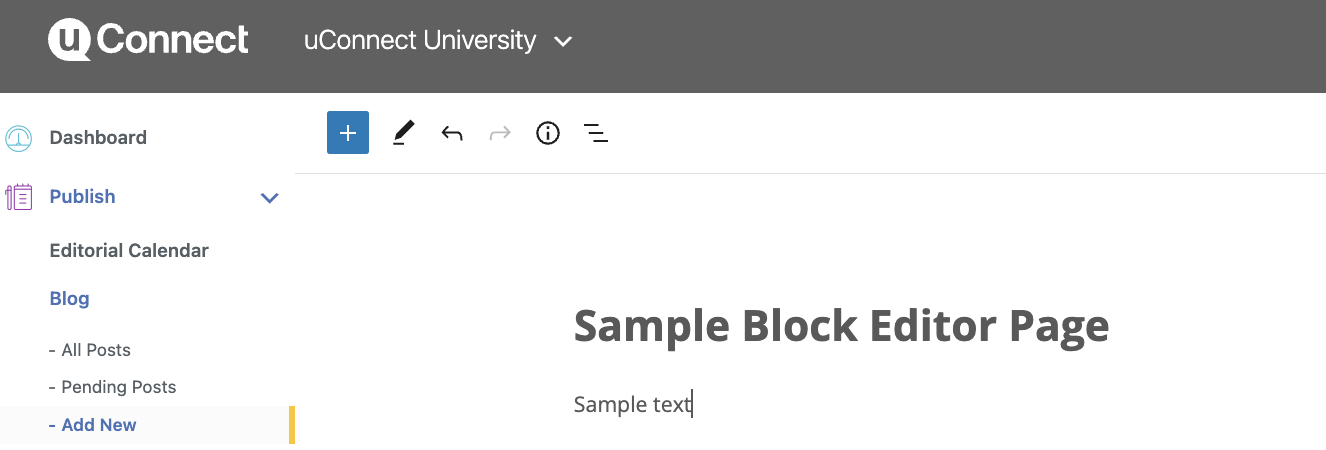
Task: Click the uConnect logo
Action: coord(148,40)
